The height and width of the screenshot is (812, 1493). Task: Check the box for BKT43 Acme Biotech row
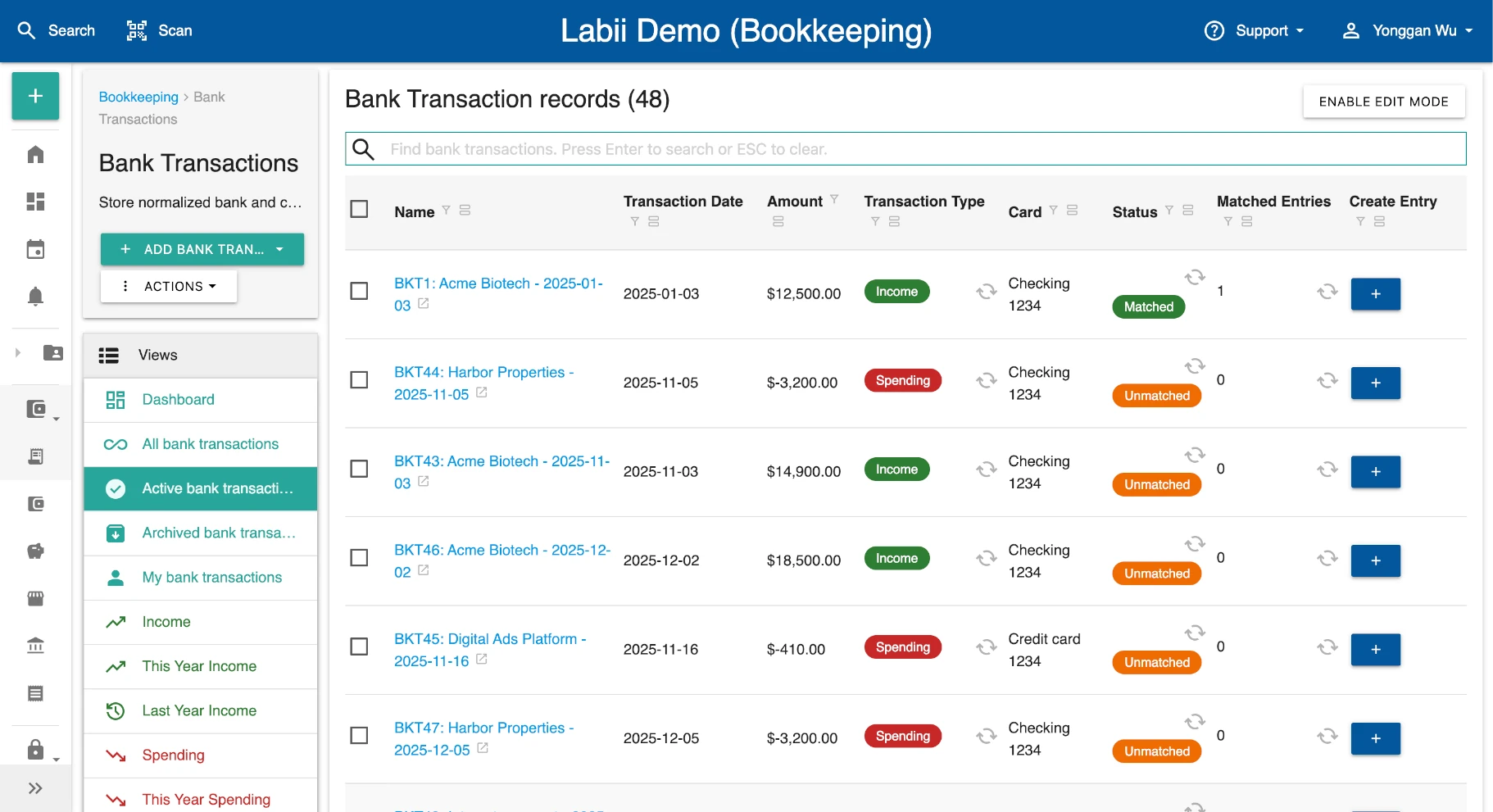359,469
